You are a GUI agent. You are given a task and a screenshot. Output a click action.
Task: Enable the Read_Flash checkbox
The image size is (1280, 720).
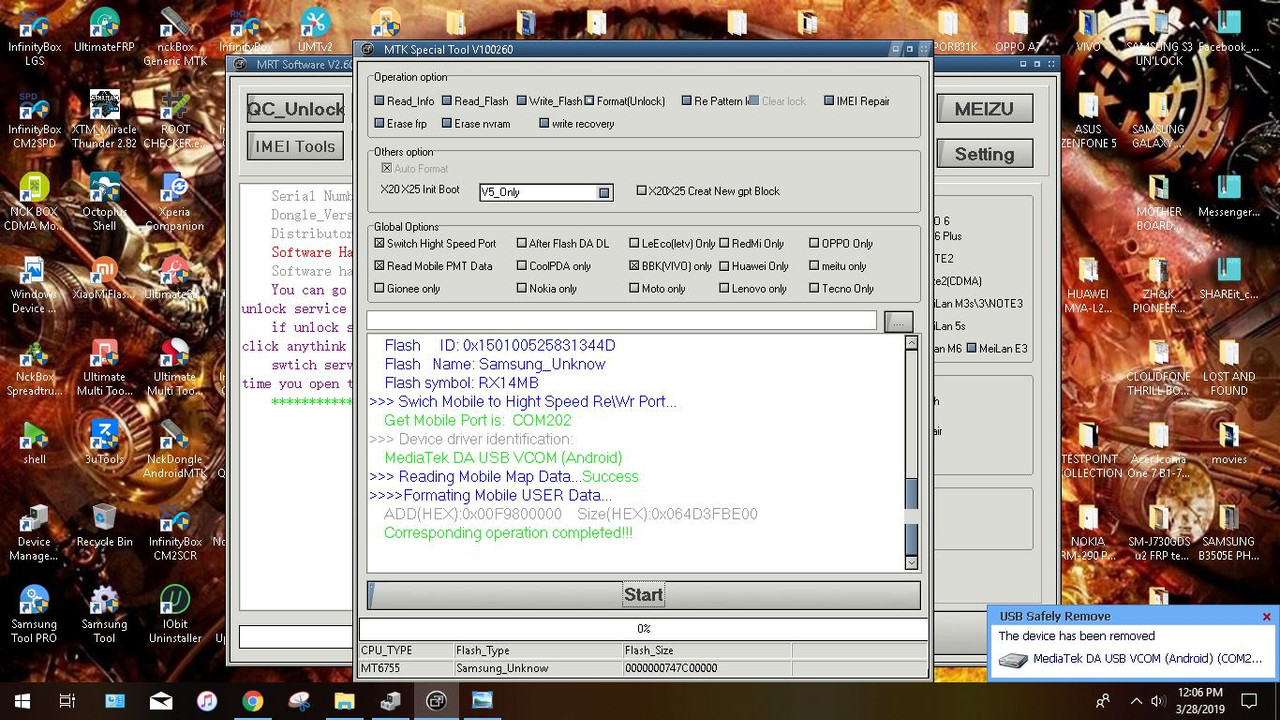coord(447,101)
